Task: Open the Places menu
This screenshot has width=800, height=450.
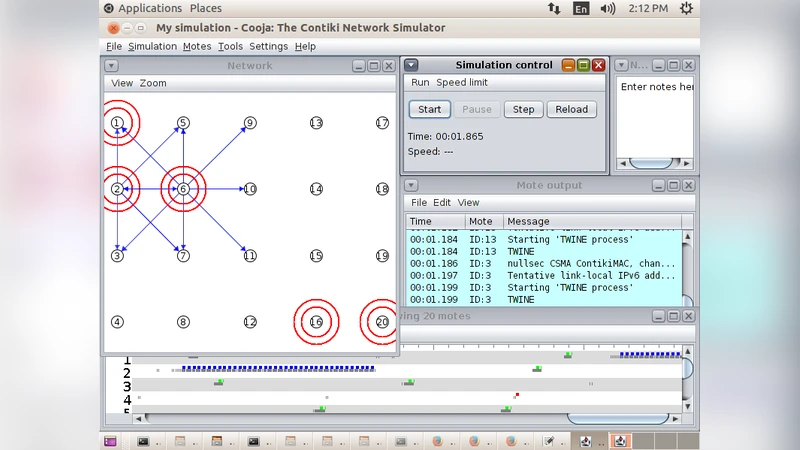Action: (206, 8)
